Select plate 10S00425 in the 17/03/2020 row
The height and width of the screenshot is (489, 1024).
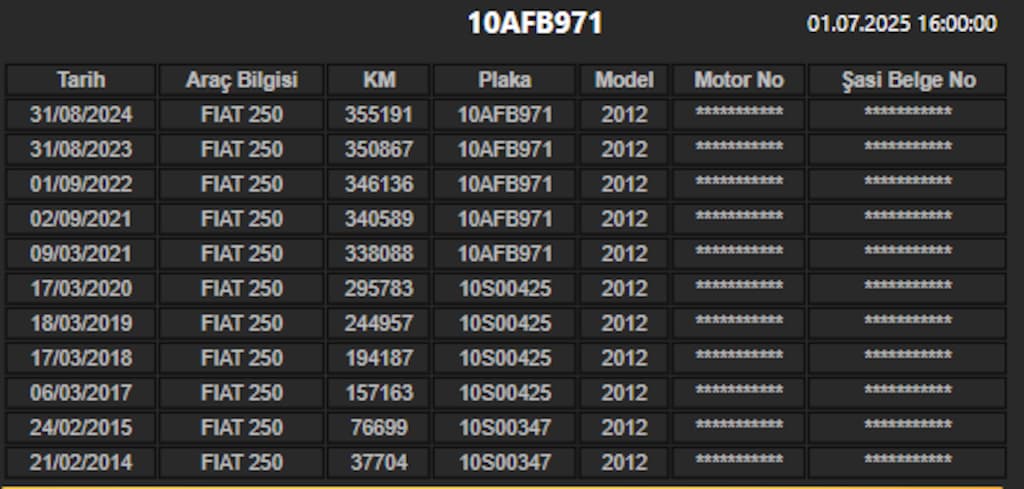pos(505,288)
